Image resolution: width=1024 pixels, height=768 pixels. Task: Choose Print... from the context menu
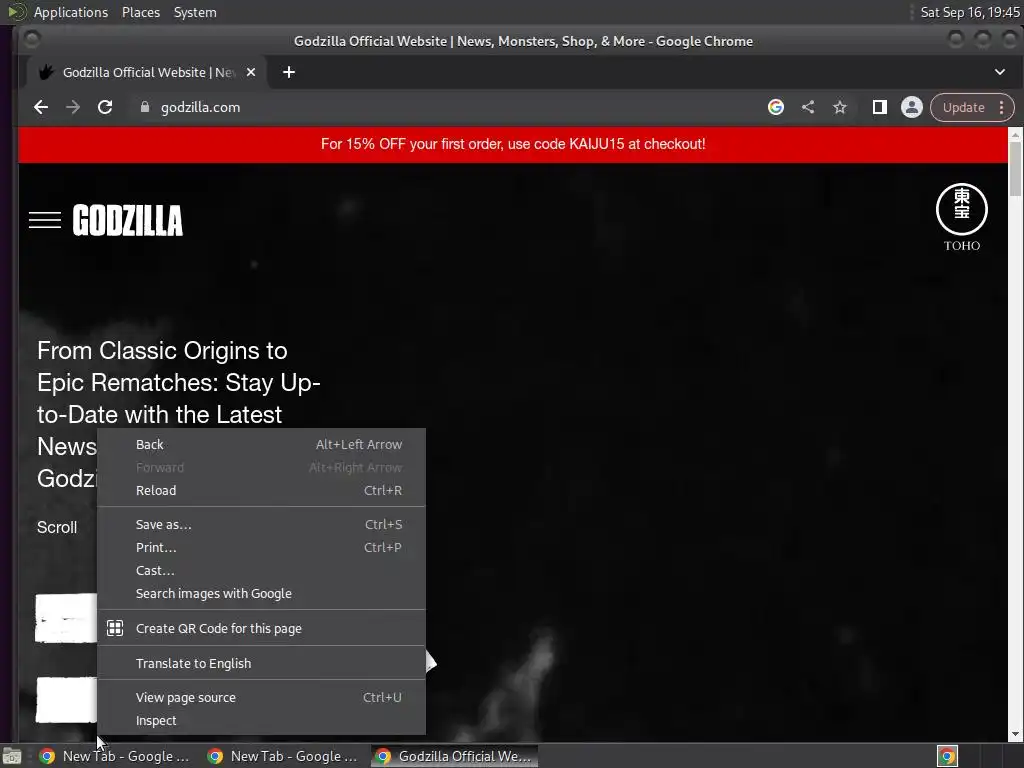click(261, 547)
